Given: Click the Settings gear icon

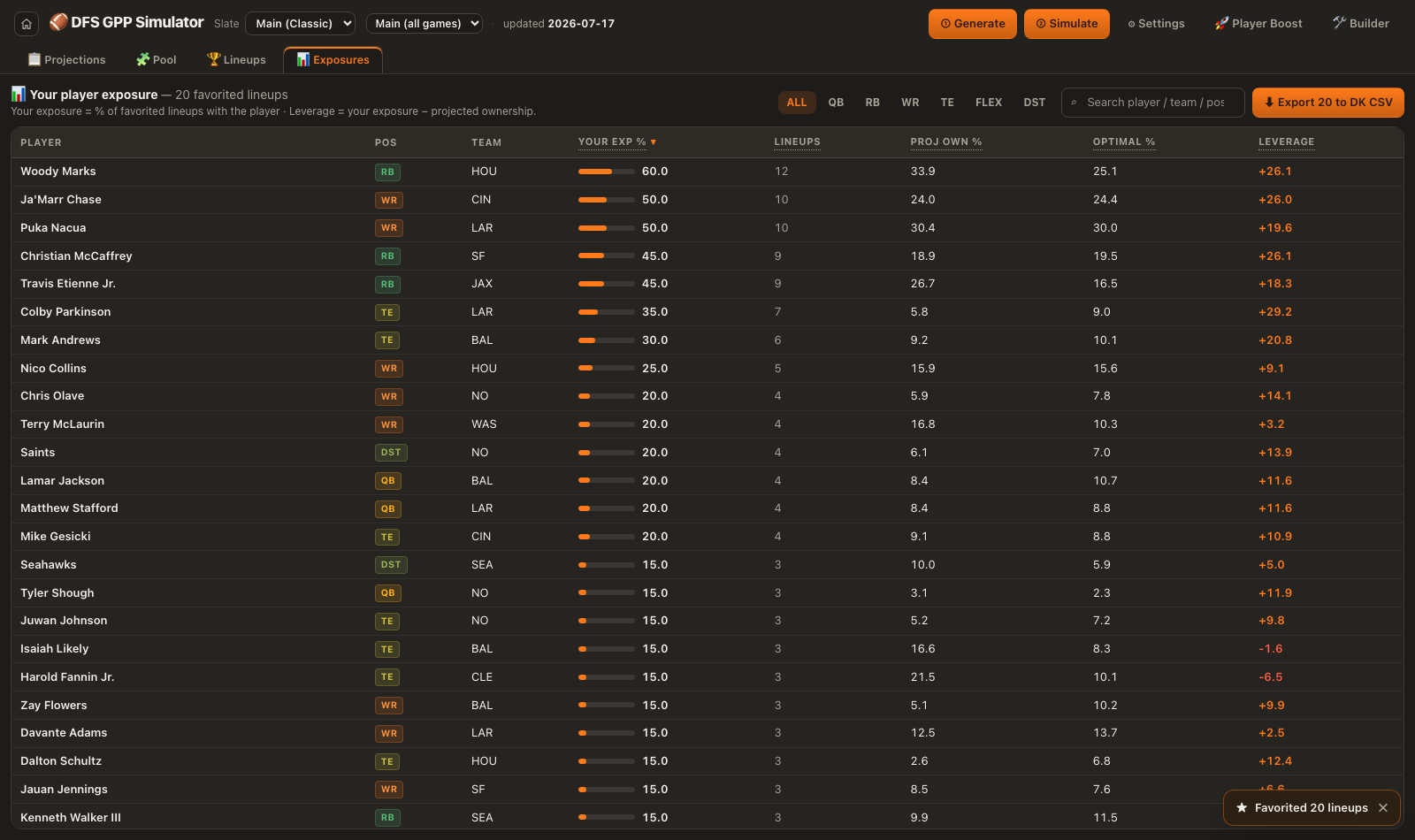Looking at the screenshot, I should point(1131,24).
